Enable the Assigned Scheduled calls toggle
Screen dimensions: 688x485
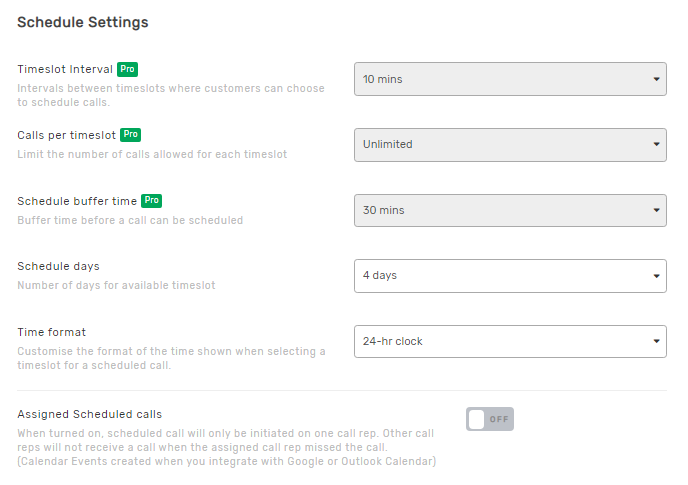489,419
